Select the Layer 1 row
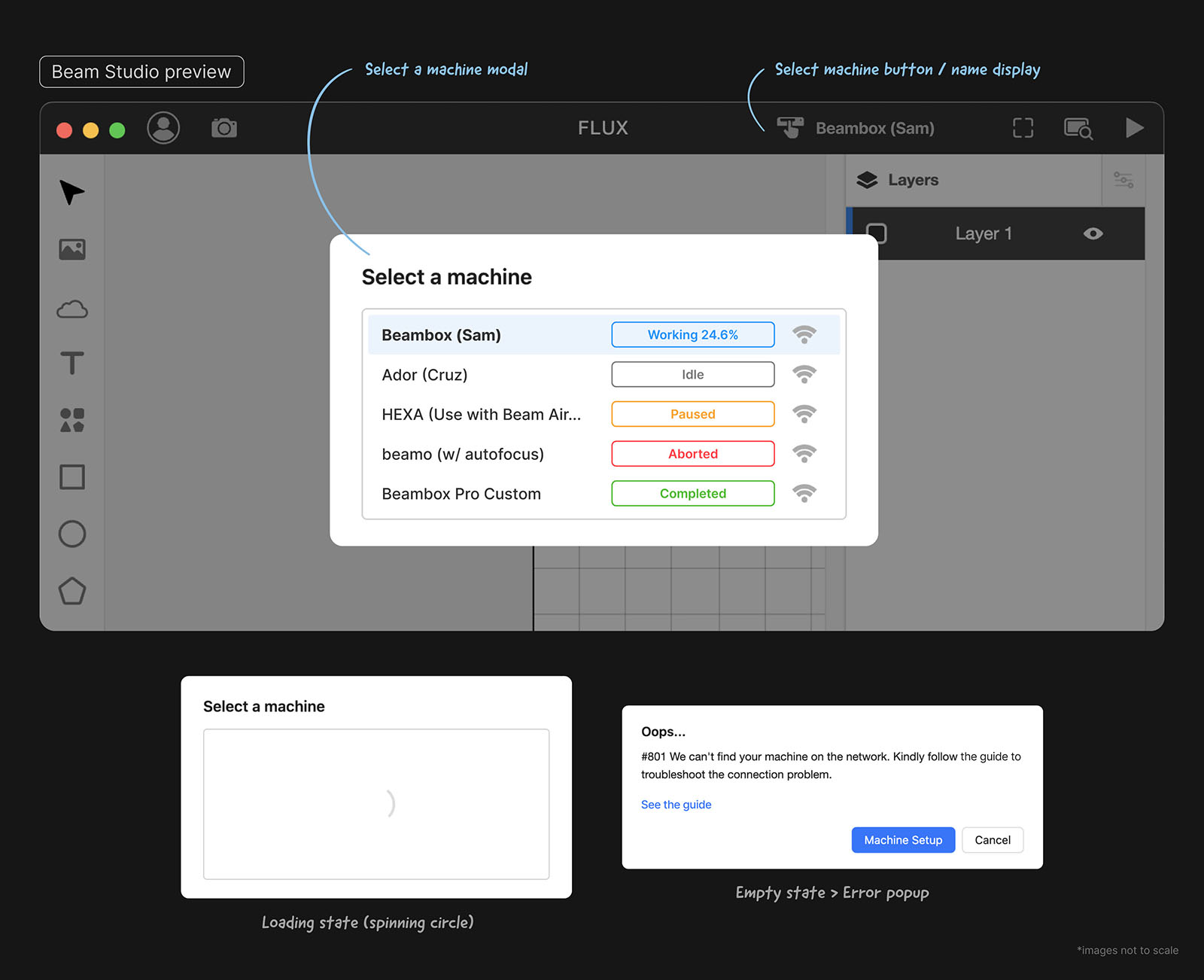Image resolution: width=1204 pixels, height=980 pixels. coord(996,234)
